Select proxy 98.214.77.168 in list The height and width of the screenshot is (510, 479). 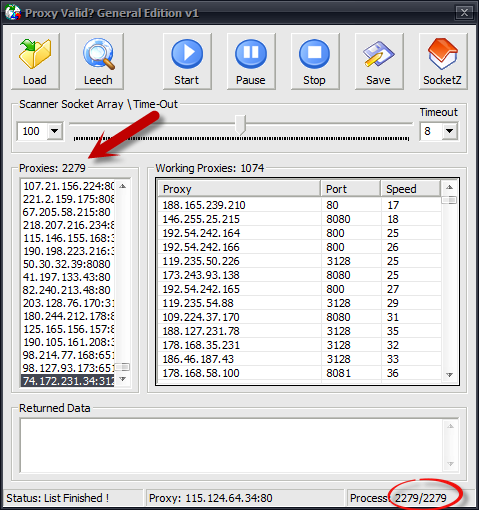point(68,355)
